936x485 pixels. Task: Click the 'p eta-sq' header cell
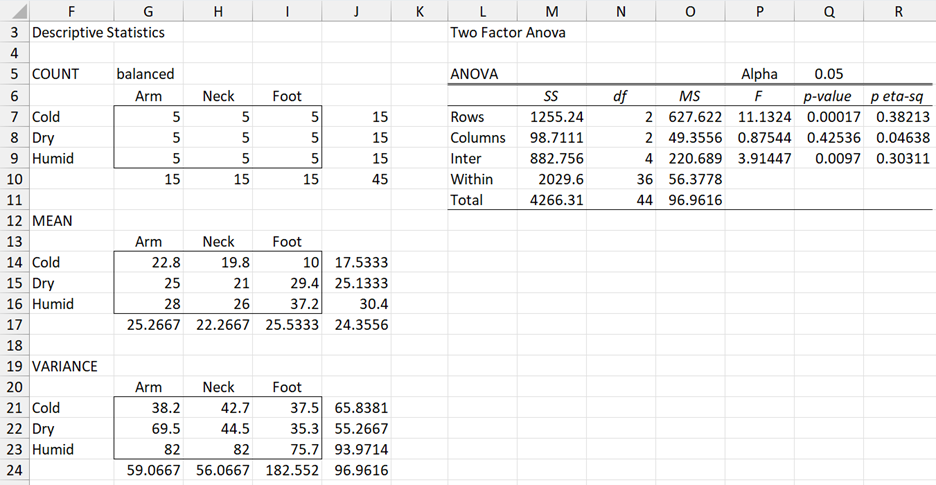click(x=899, y=95)
